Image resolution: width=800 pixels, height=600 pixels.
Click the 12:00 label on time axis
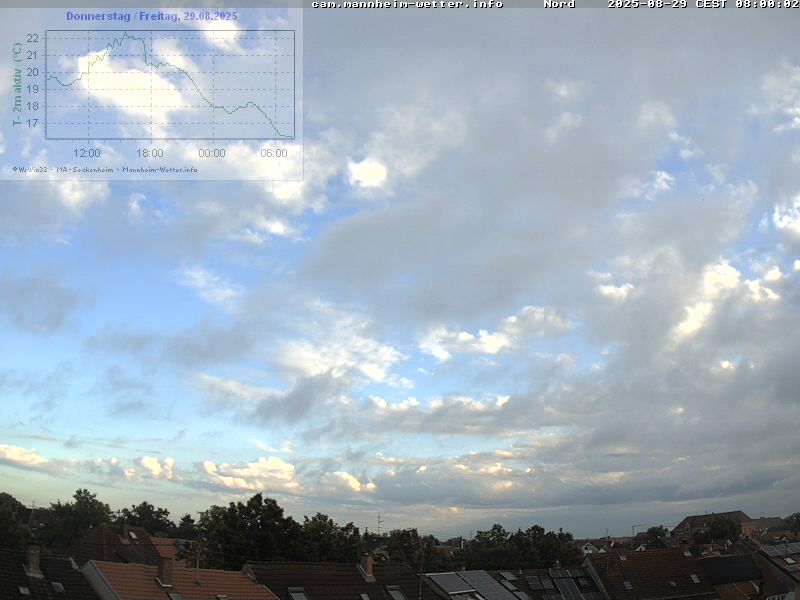pyautogui.click(x=87, y=153)
